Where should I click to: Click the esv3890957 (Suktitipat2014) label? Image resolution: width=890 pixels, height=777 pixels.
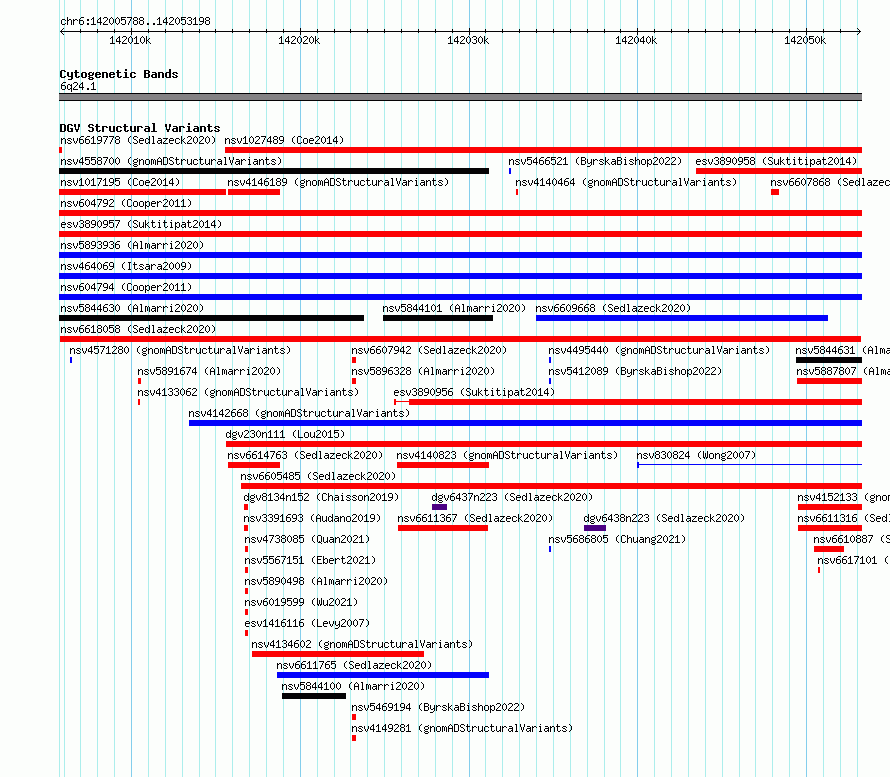pyautogui.click(x=141, y=224)
